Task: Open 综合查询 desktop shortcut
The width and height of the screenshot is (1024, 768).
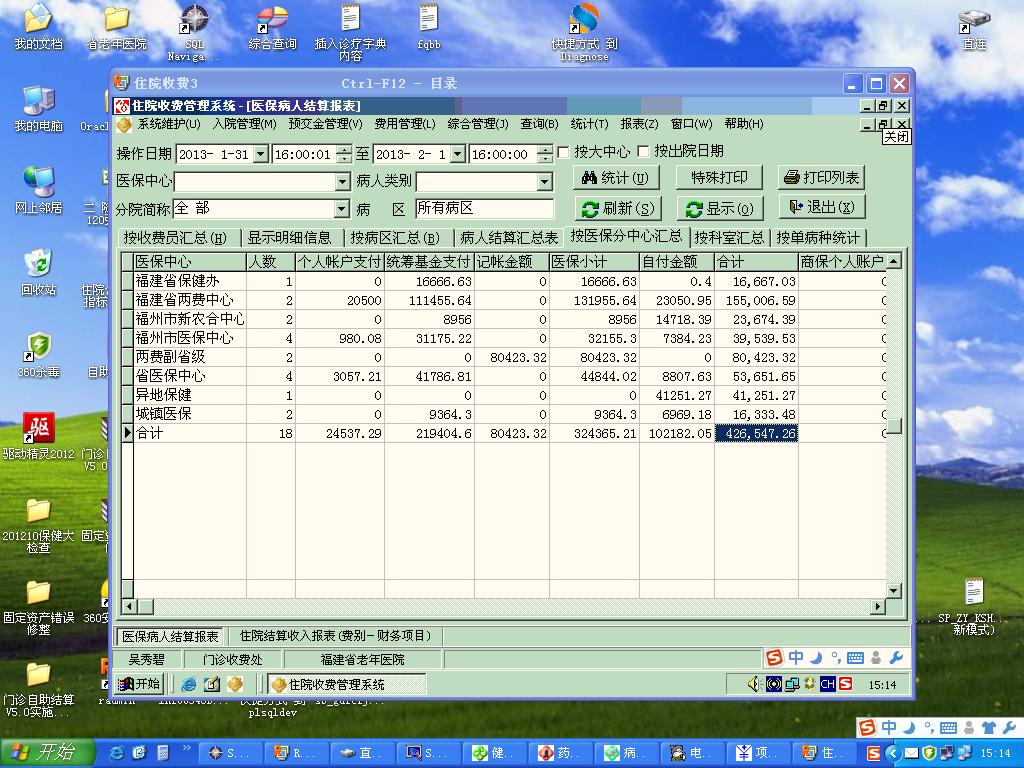Action: pos(272,27)
